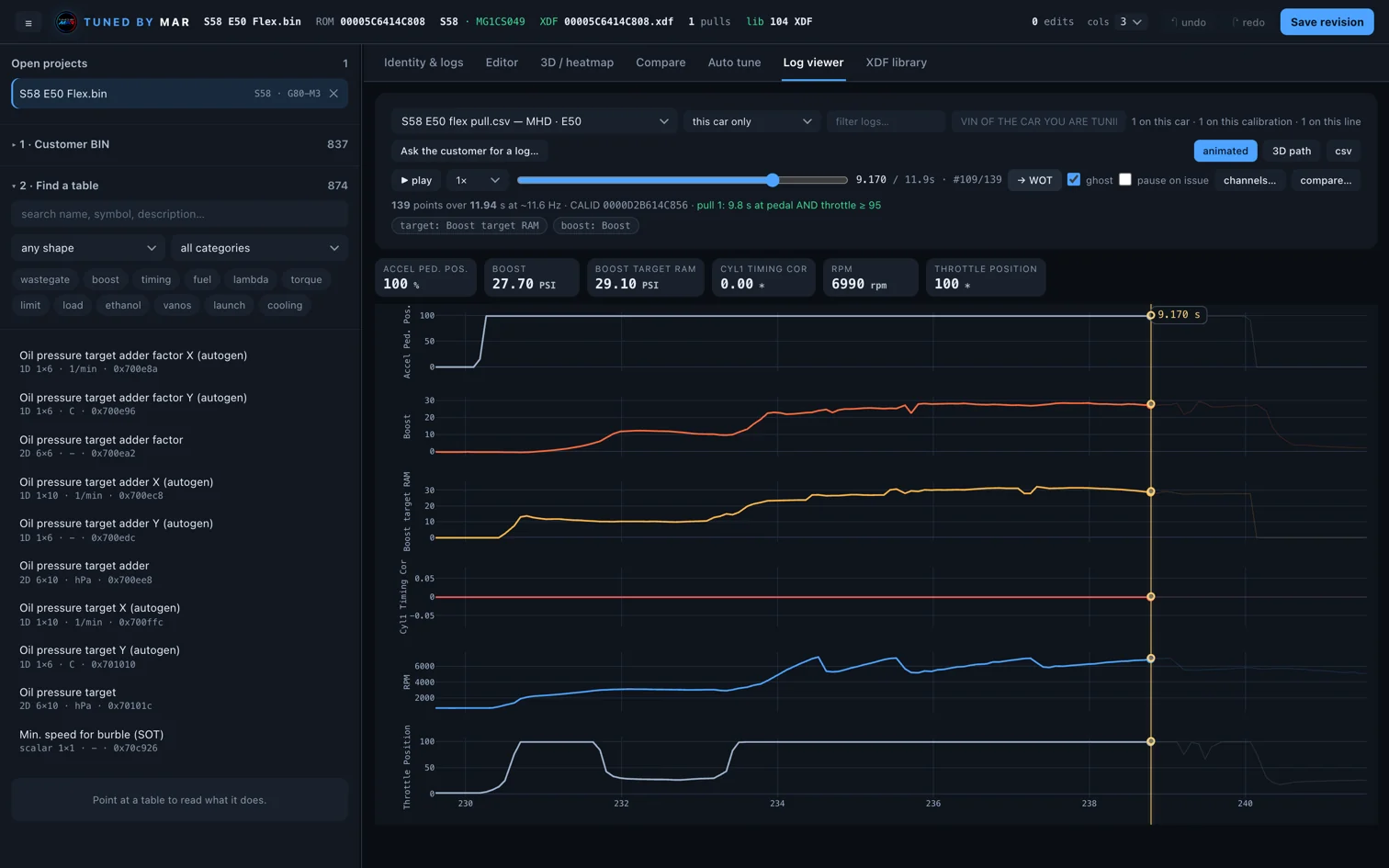1389x868 pixels.
Task: Switch to the Editor tab
Action: tap(502, 62)
